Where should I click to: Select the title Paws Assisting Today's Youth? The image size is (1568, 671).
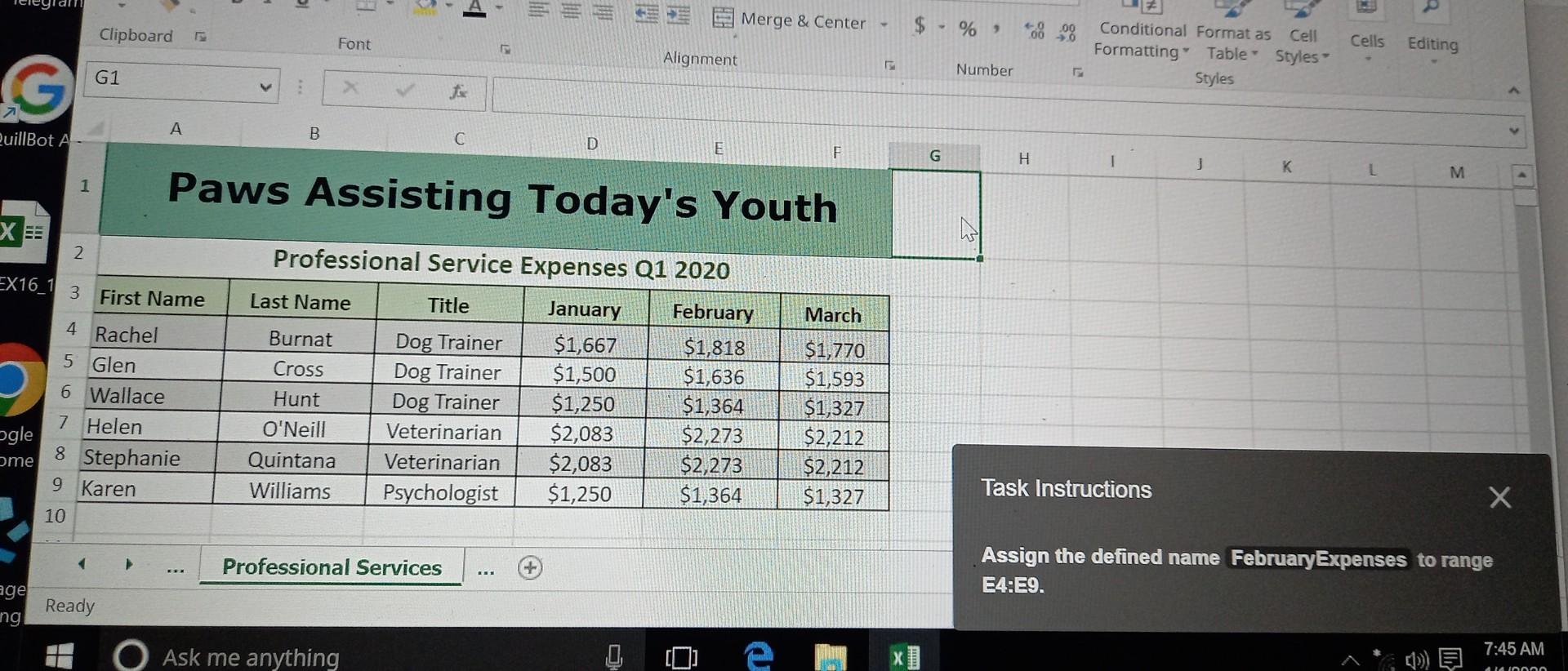(502, 198)
